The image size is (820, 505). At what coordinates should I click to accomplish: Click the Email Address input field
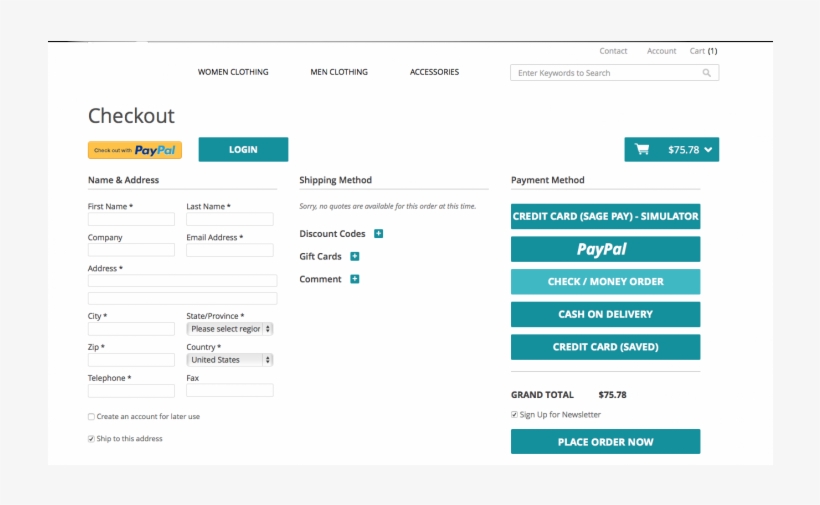click(230, 250)
